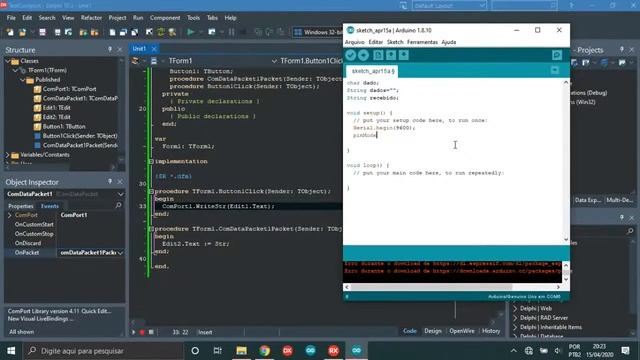Switch to Design view tab
This screenshot has width=640, height=360.
click(x=433, y=331)
